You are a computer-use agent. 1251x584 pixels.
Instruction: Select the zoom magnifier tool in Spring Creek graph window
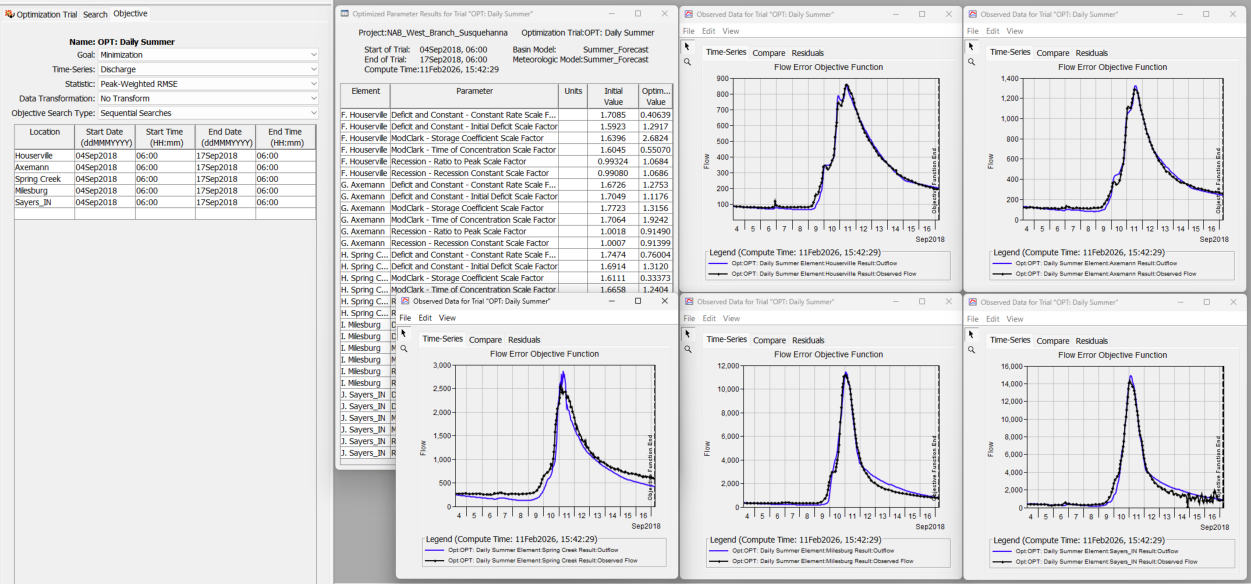(x=404, y=349)
